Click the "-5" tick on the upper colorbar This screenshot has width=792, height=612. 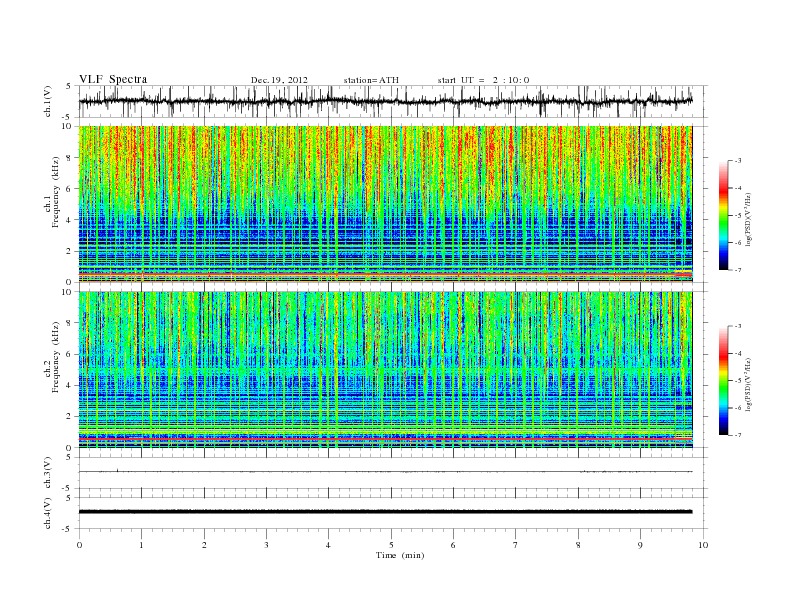pyautogui.click(x=738, y=216)
